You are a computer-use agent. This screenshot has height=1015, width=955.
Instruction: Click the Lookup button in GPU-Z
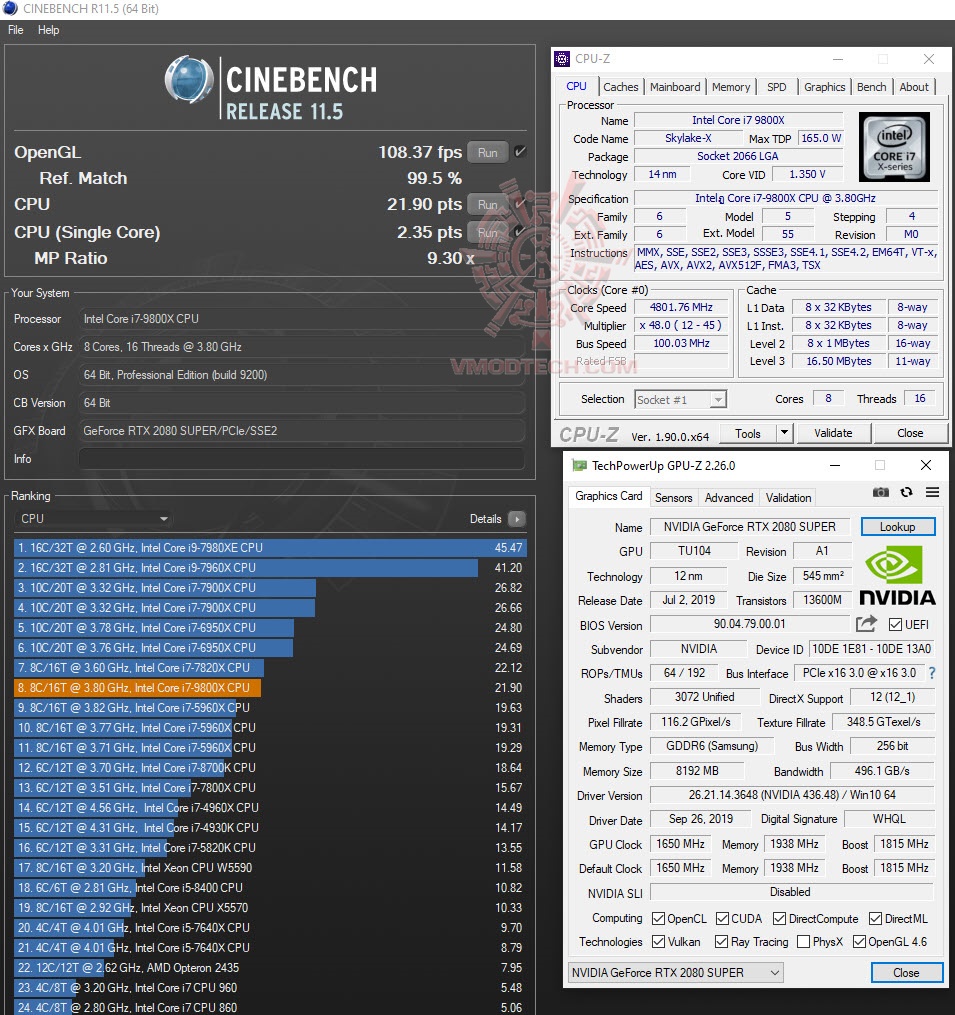click(897, 526)
